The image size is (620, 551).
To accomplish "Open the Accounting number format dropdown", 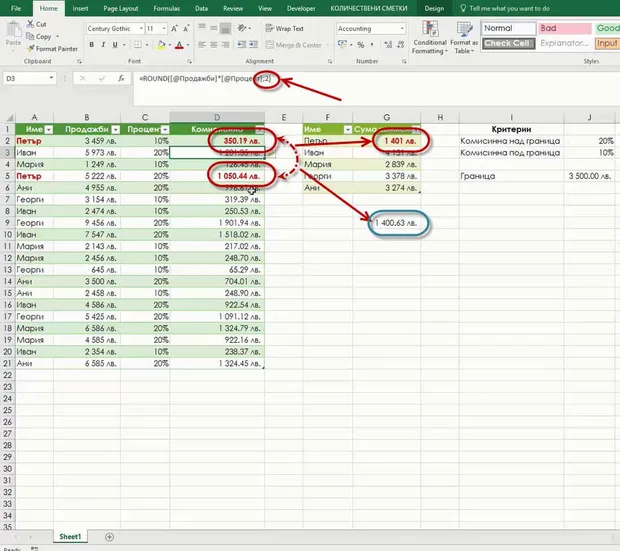I will coord(402,28).
